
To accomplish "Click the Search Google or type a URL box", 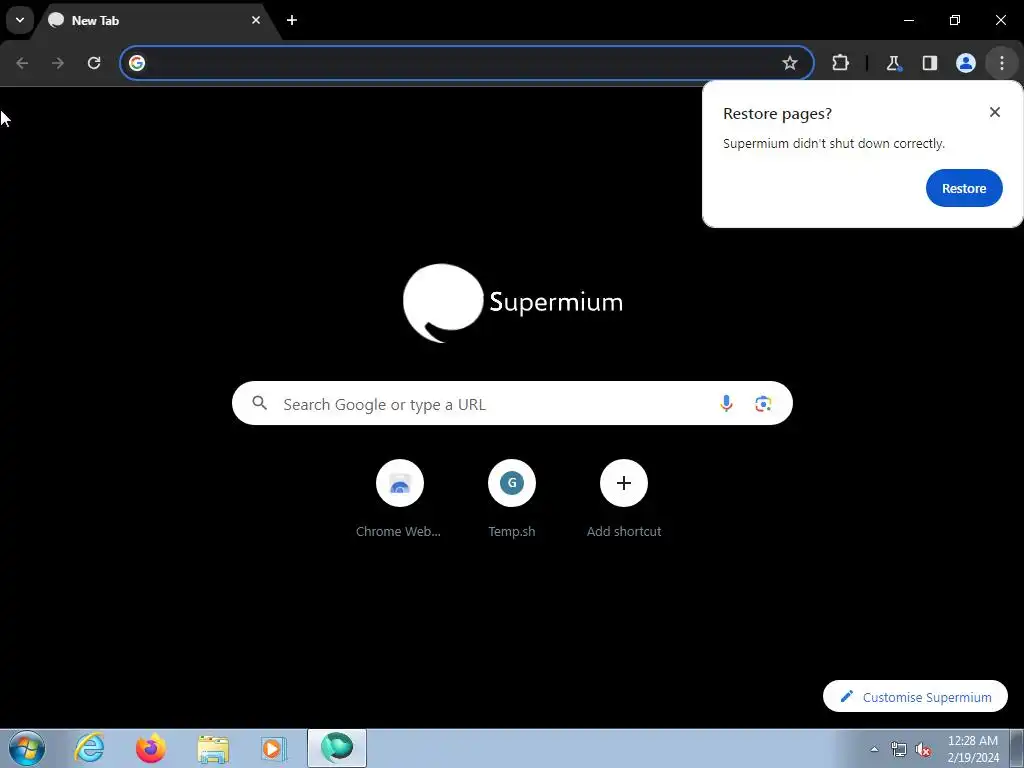I will pos(512,404).
